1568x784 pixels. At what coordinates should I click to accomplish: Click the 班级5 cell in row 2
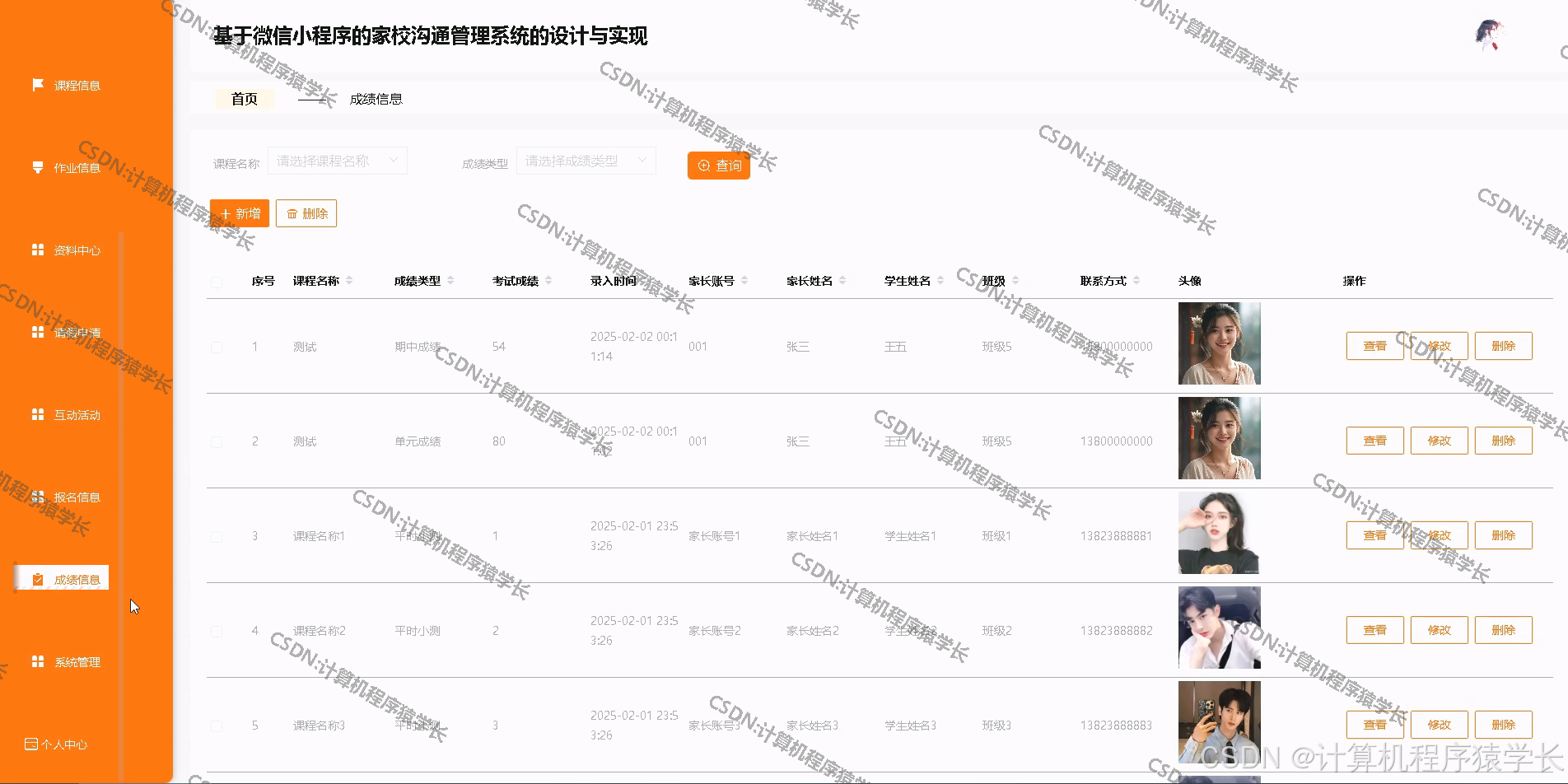pyautogui.click(x=996, y=441)
